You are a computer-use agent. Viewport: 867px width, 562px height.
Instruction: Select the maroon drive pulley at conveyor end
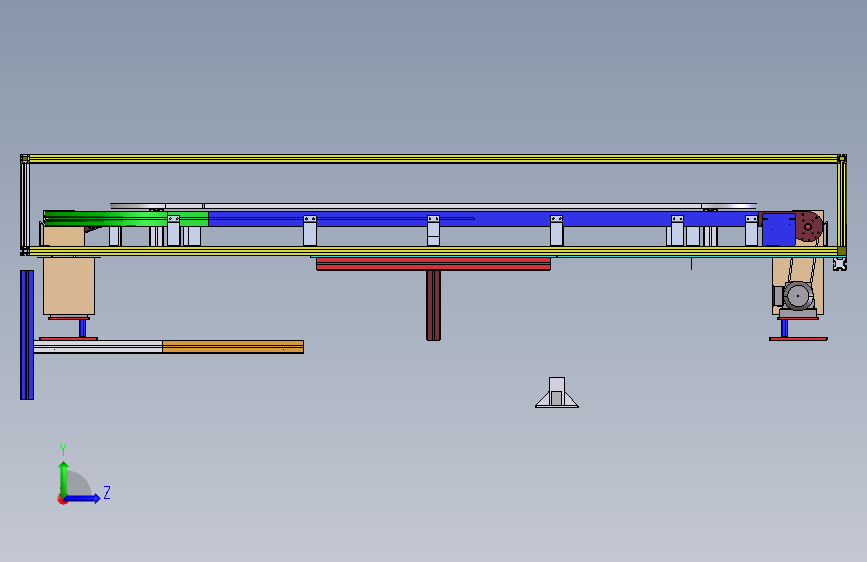pyautogui.click(x=808, y=226)
